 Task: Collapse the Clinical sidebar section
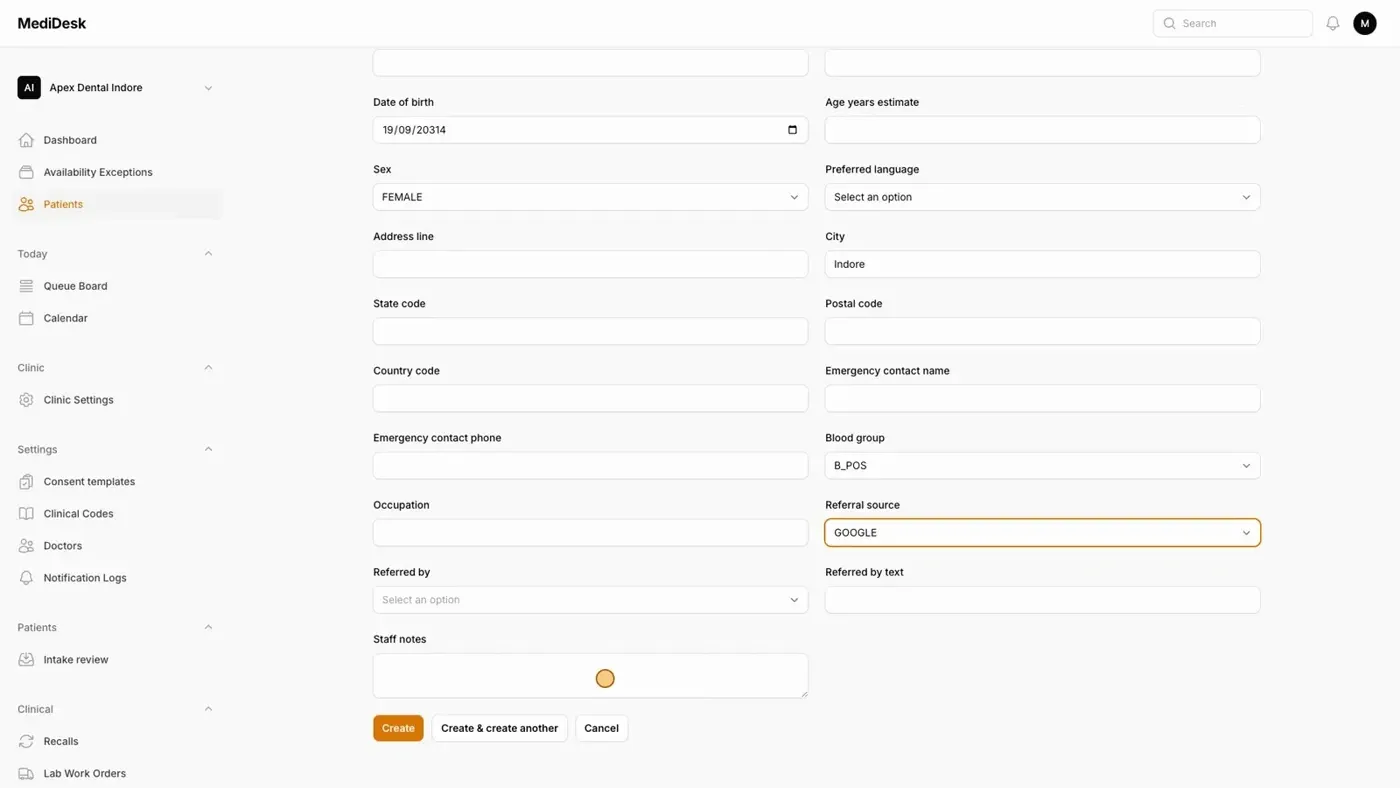pyautogui.click(x=208, y=710)
